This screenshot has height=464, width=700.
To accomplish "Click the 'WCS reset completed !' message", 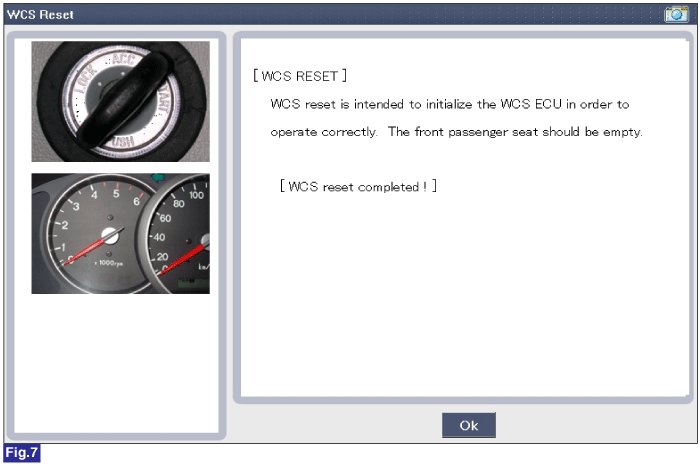I will (358, 186).
